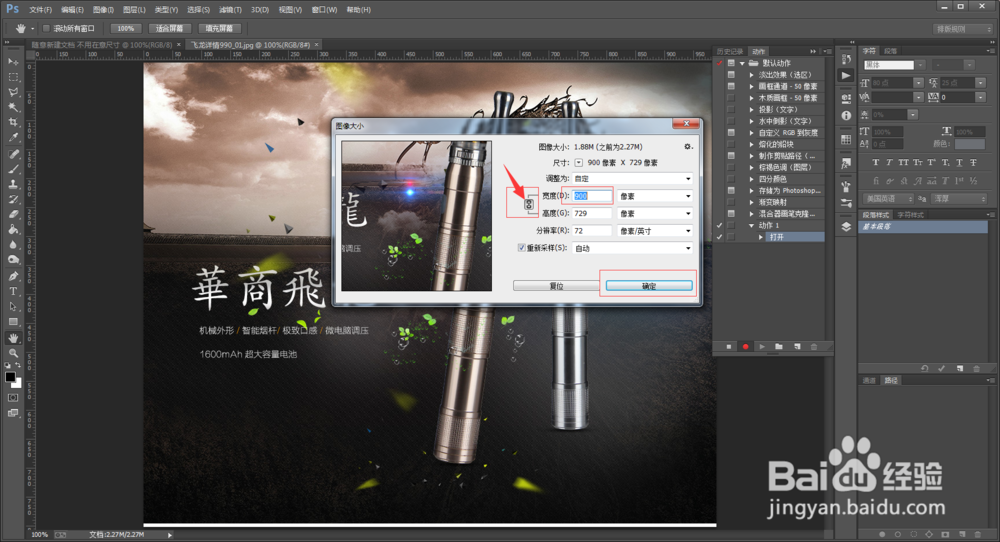The image size is (1000, 542).
Task: Collapse the 默认动作 action set
Action: pos(742,63)
